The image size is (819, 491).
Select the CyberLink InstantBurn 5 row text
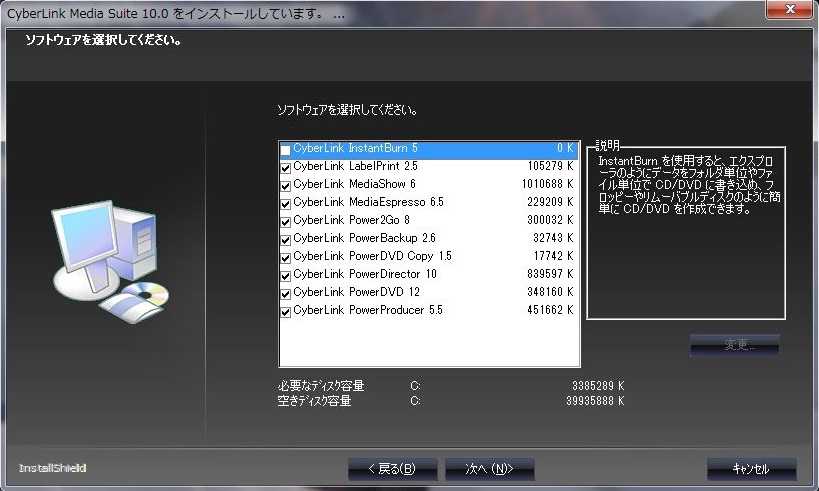coord(355,148)
